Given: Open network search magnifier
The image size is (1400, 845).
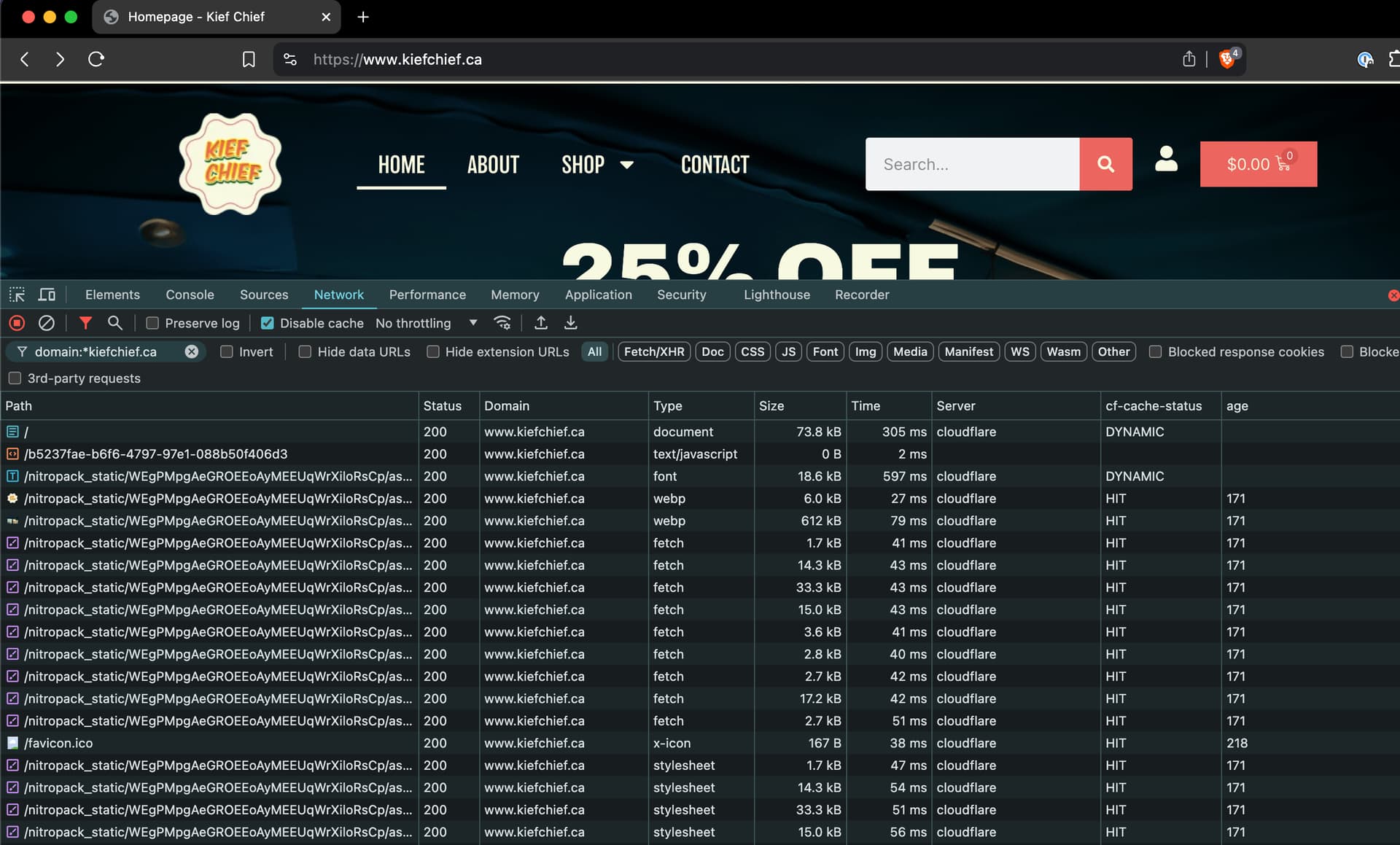Looking at the screenshot, I should [114, 323].
